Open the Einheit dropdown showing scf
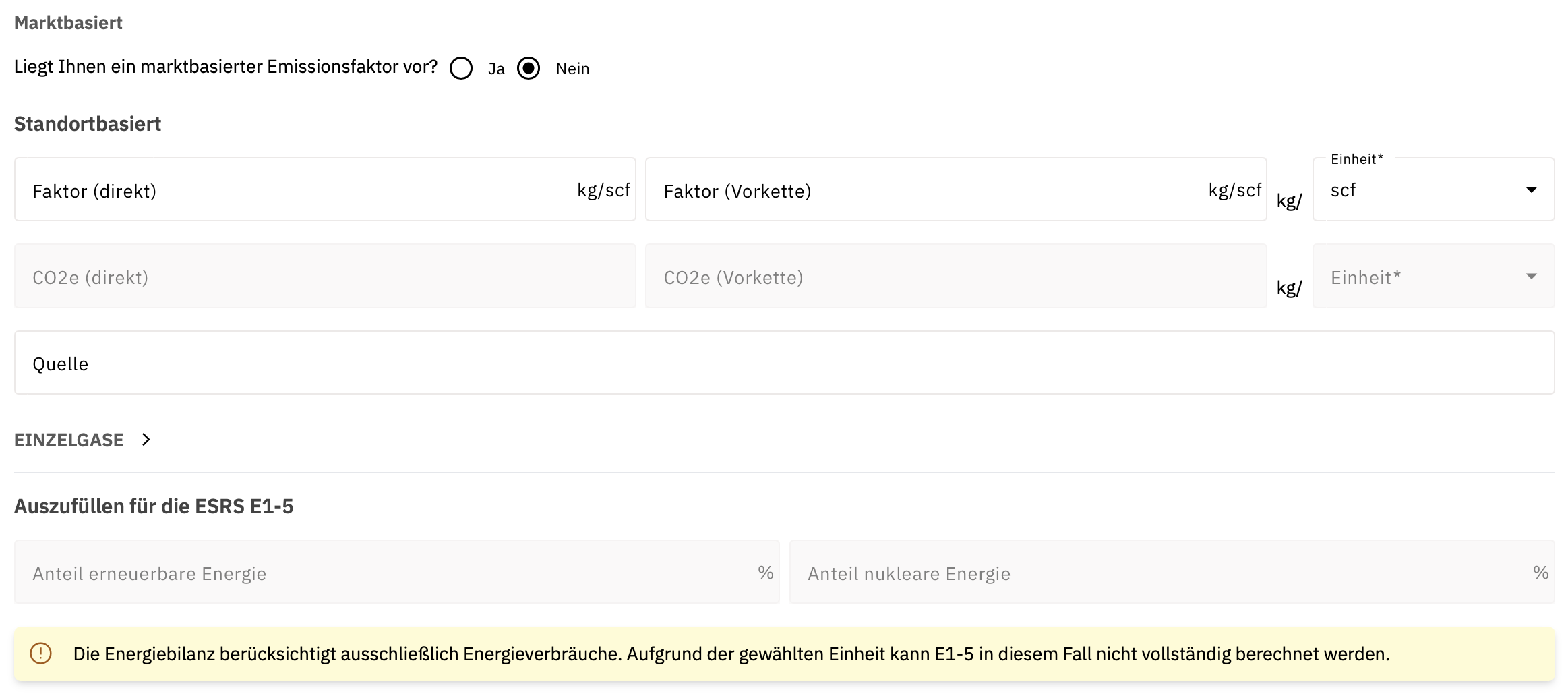Viewport: 1568px width, 696px height. coord(1422,190)
